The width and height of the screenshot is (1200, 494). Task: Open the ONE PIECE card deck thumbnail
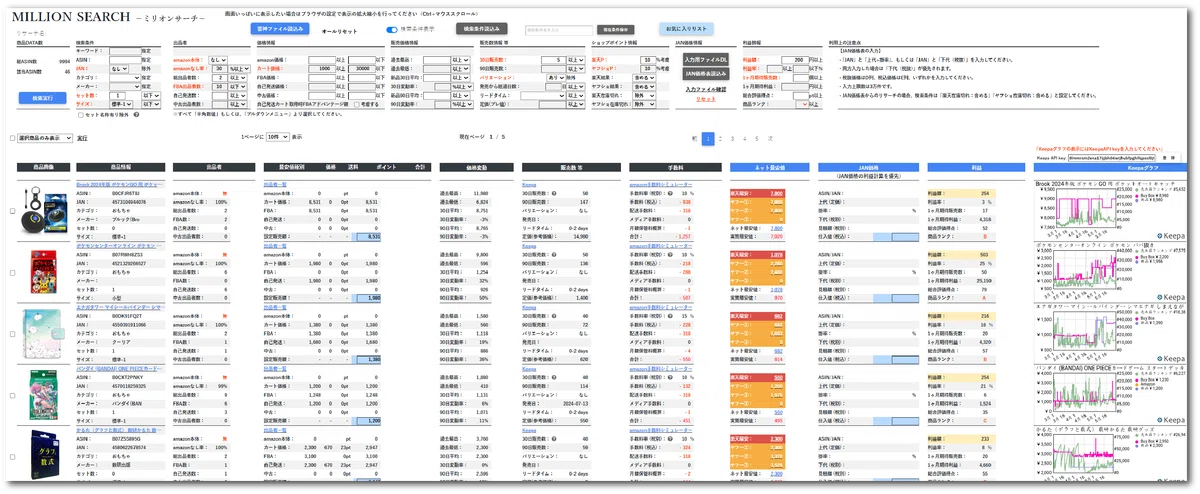click(x=44, y=395)
